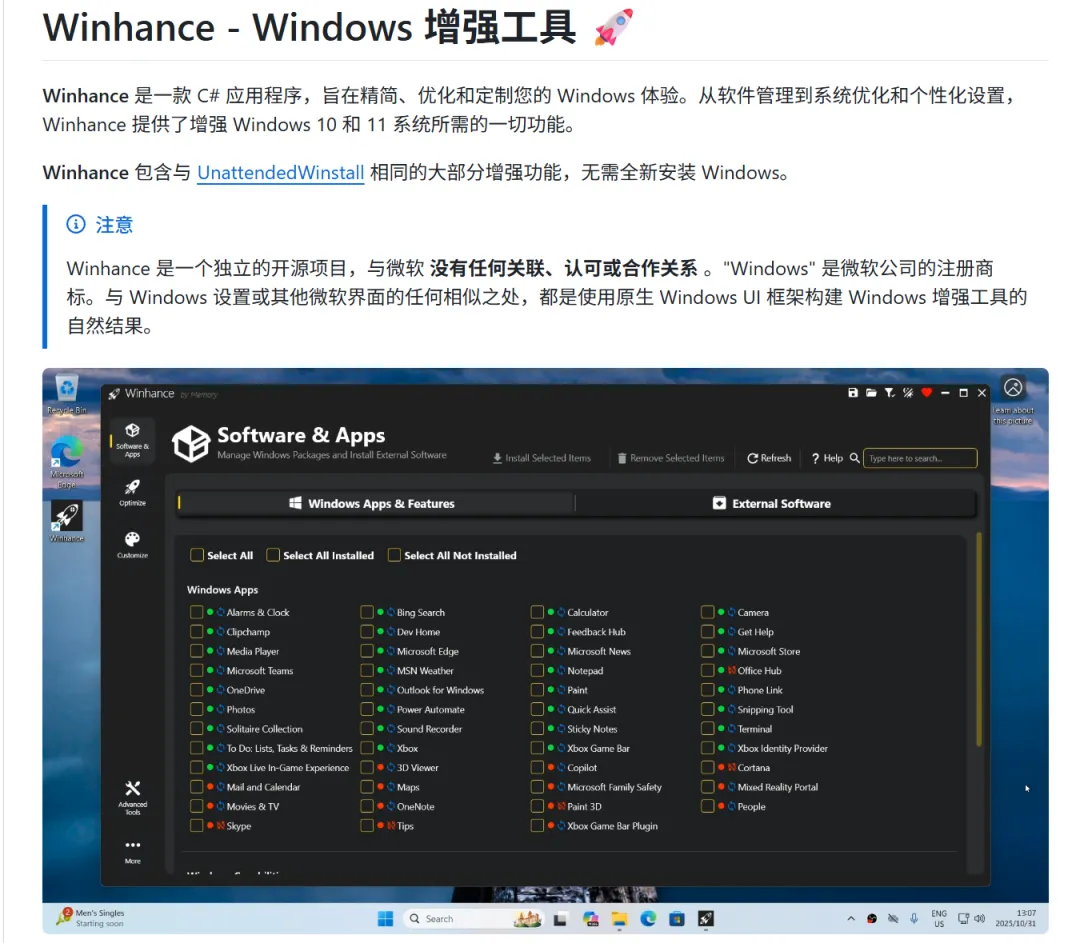
Task: Click the volume speaker icon in tray
Action: coord(979,918)
